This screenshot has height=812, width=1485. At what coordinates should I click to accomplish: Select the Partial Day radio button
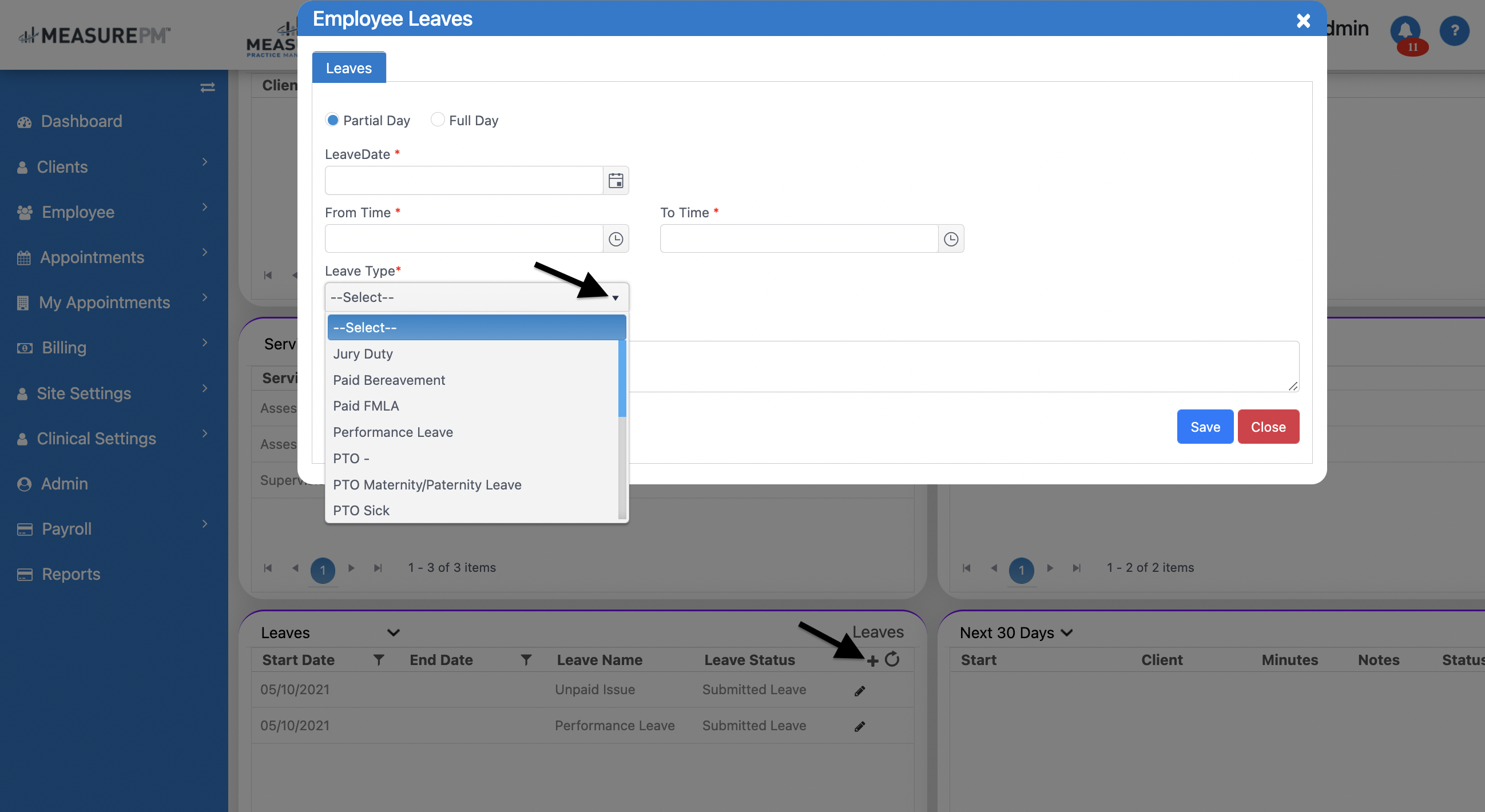pos(332,120)
